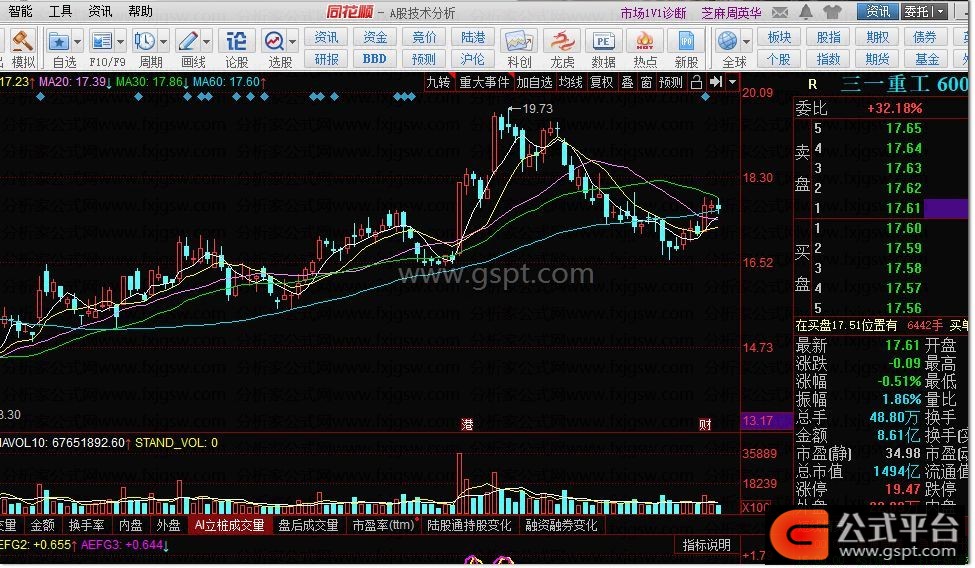This screenshot has width=975, height=568.
Task: Click the 陆港 toolbar button
Action: click(473, 37)
